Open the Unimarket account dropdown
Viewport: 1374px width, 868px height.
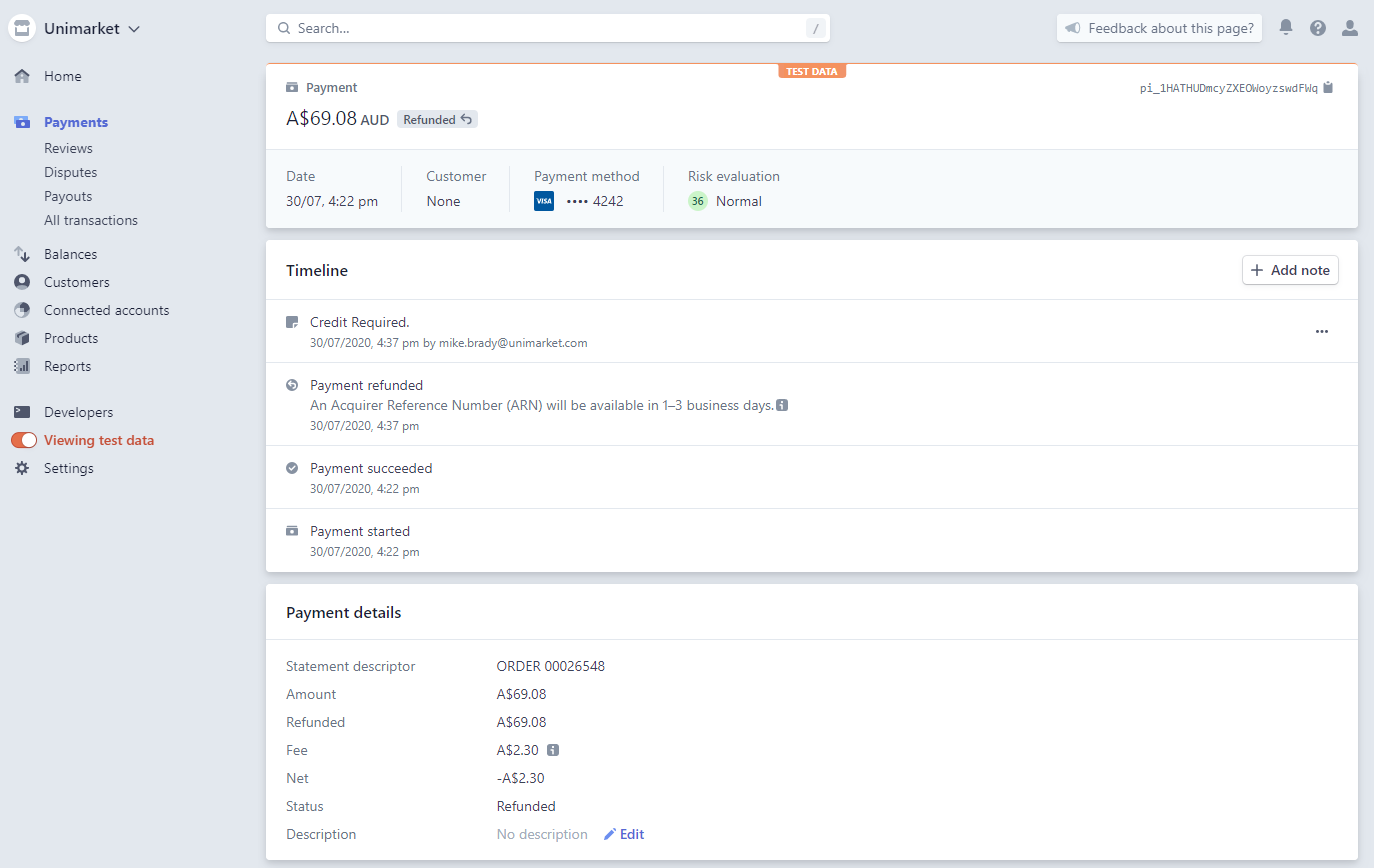tap(91, 29)
